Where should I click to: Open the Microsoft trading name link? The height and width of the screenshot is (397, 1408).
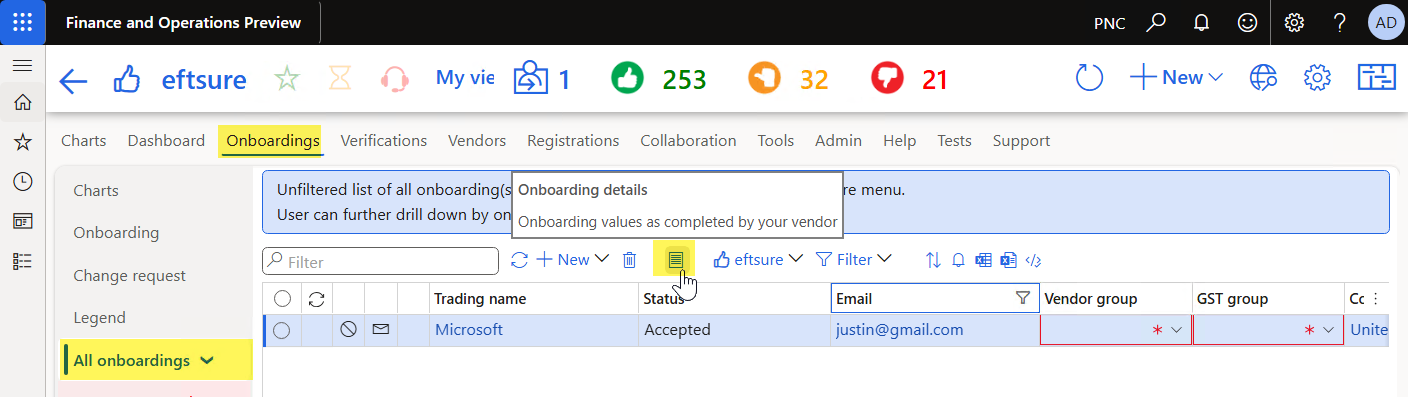pyautogui.click(x=469, y=330)
